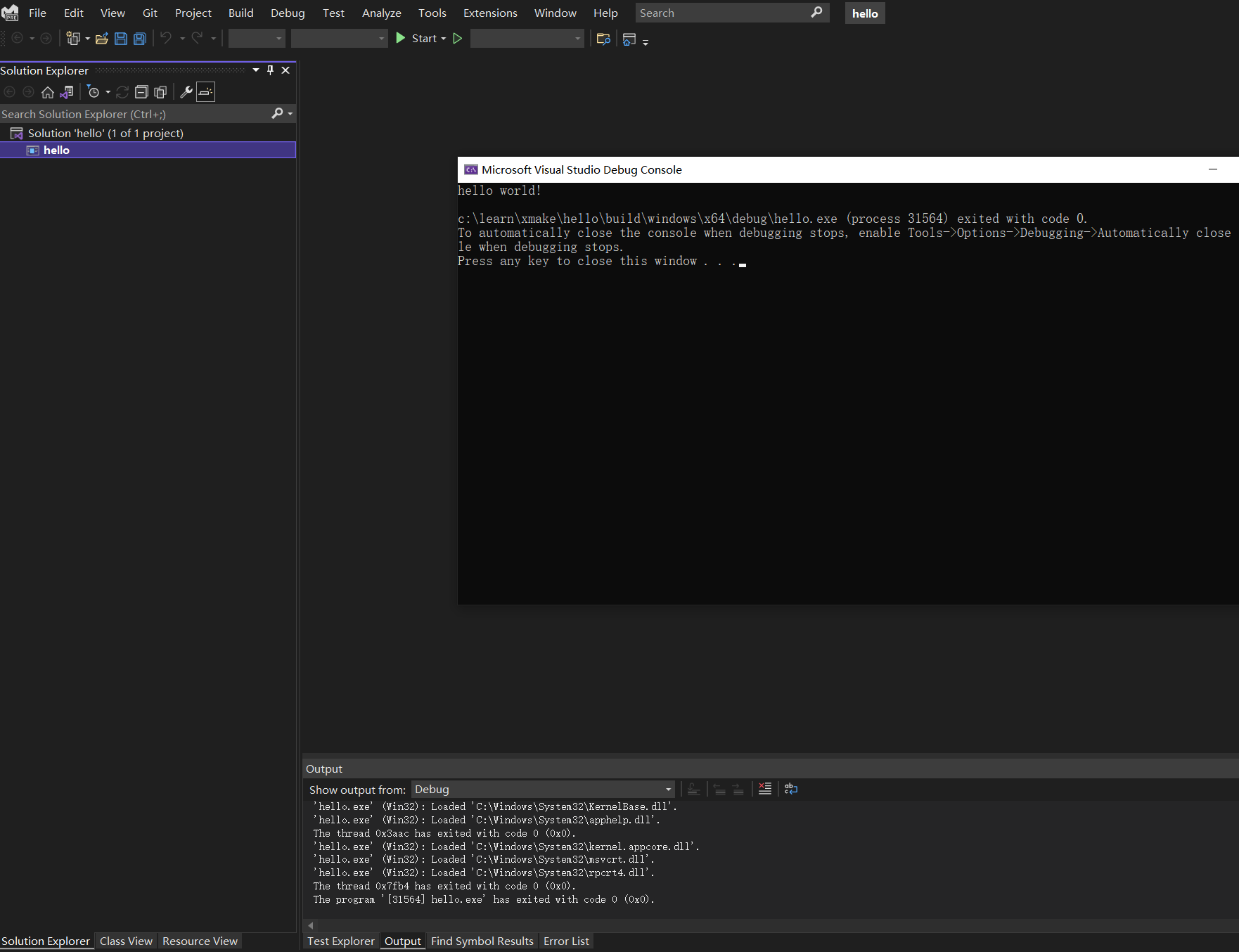Click the Redo arrow icon

[197, 38]
